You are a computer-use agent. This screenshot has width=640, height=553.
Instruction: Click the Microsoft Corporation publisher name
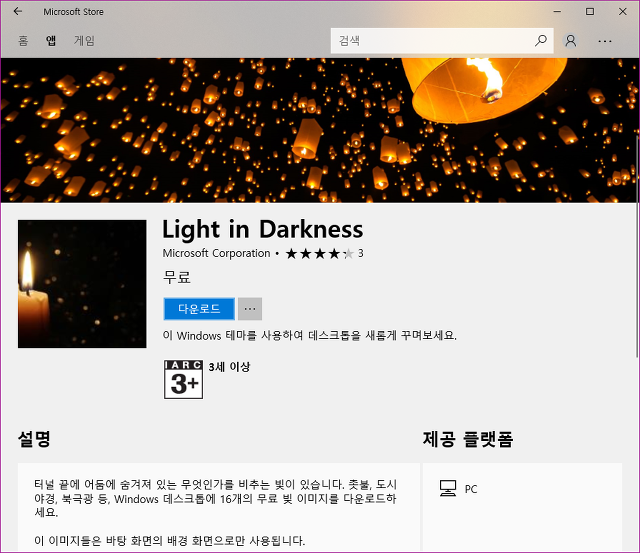pos(216,253)
